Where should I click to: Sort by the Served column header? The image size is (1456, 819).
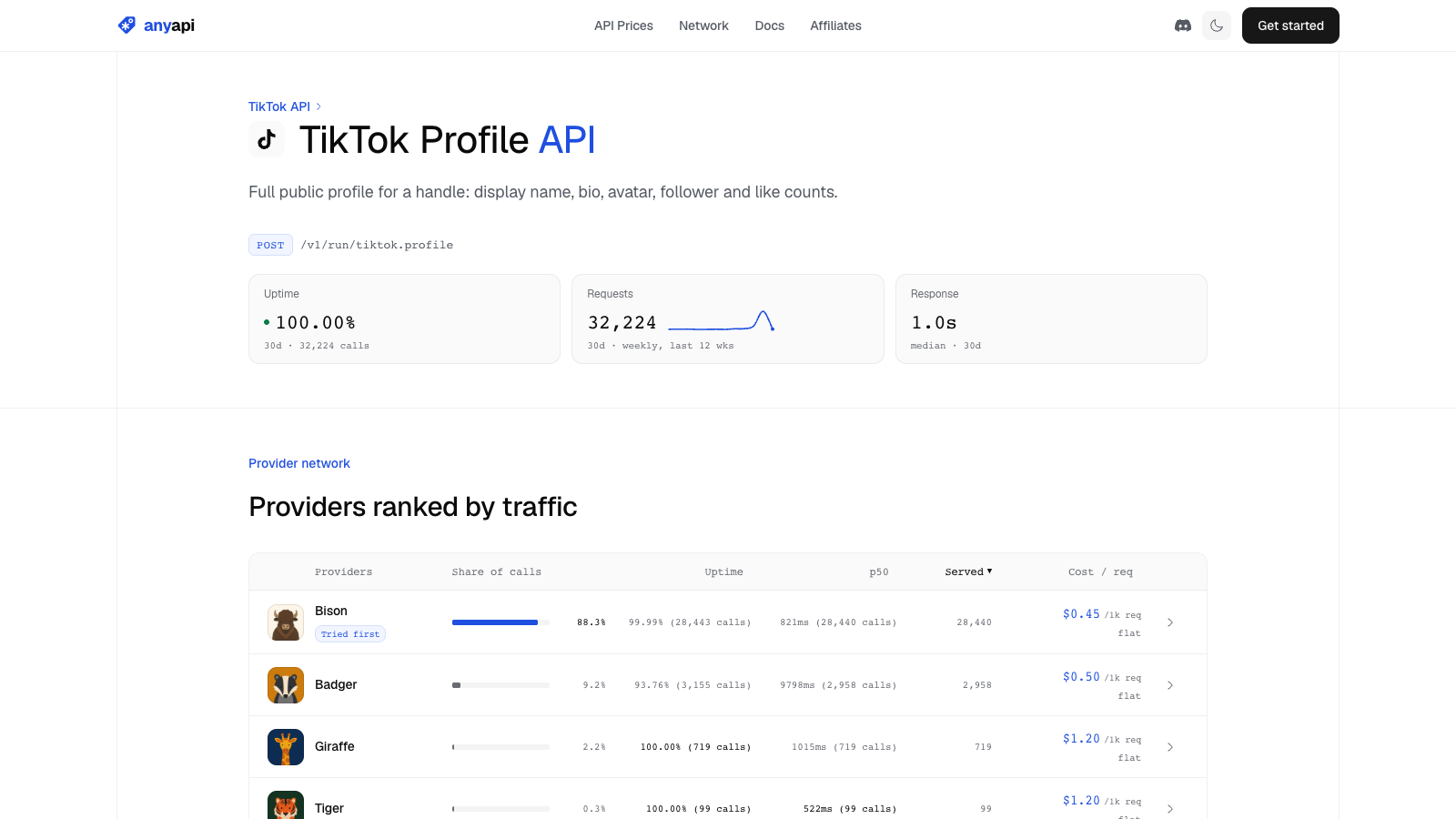[968, 571]
